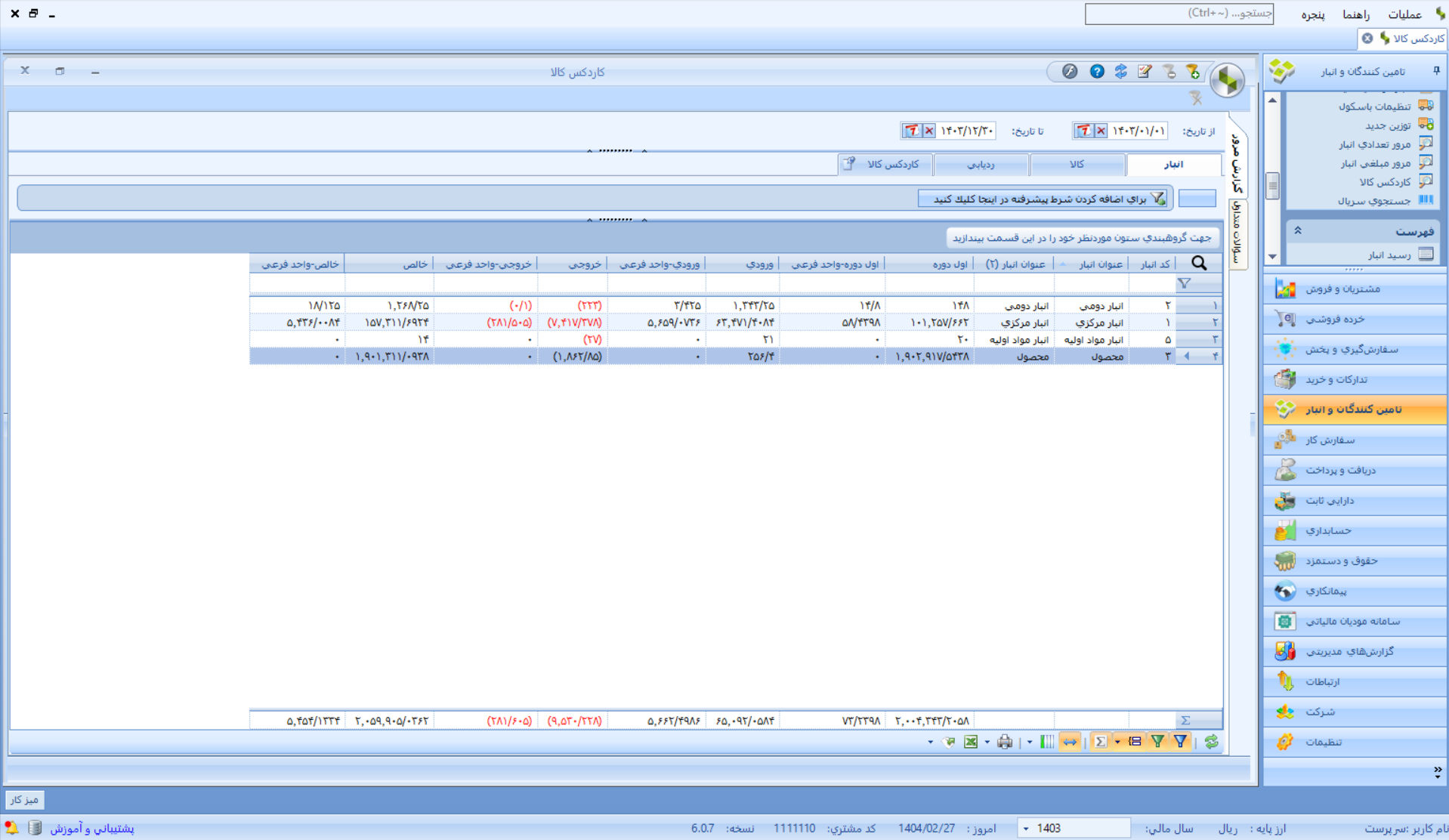Click the green checkmark tag icon in bottom toolbar
Viewport: 1449px width, 840px height.
(950, 742)
